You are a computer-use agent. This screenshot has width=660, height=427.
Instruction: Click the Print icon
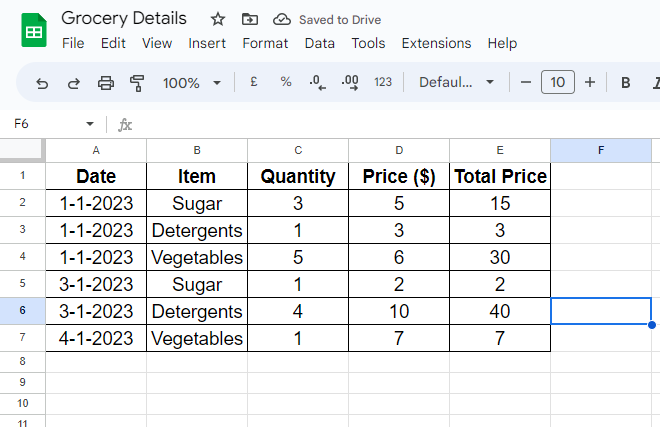105,83
